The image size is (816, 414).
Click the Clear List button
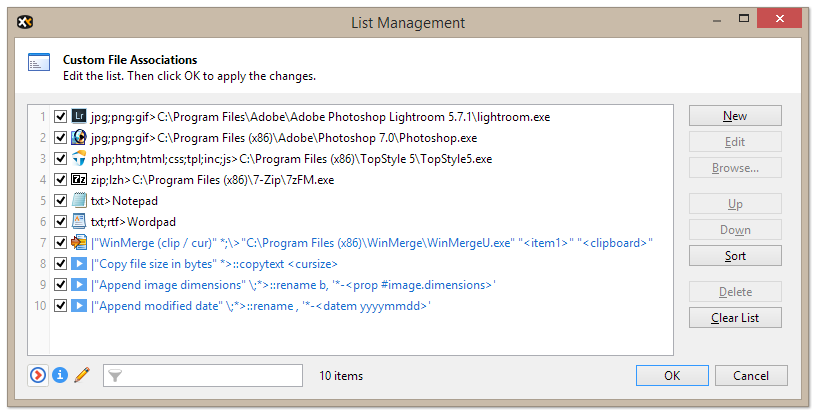(x=735, y=318)
